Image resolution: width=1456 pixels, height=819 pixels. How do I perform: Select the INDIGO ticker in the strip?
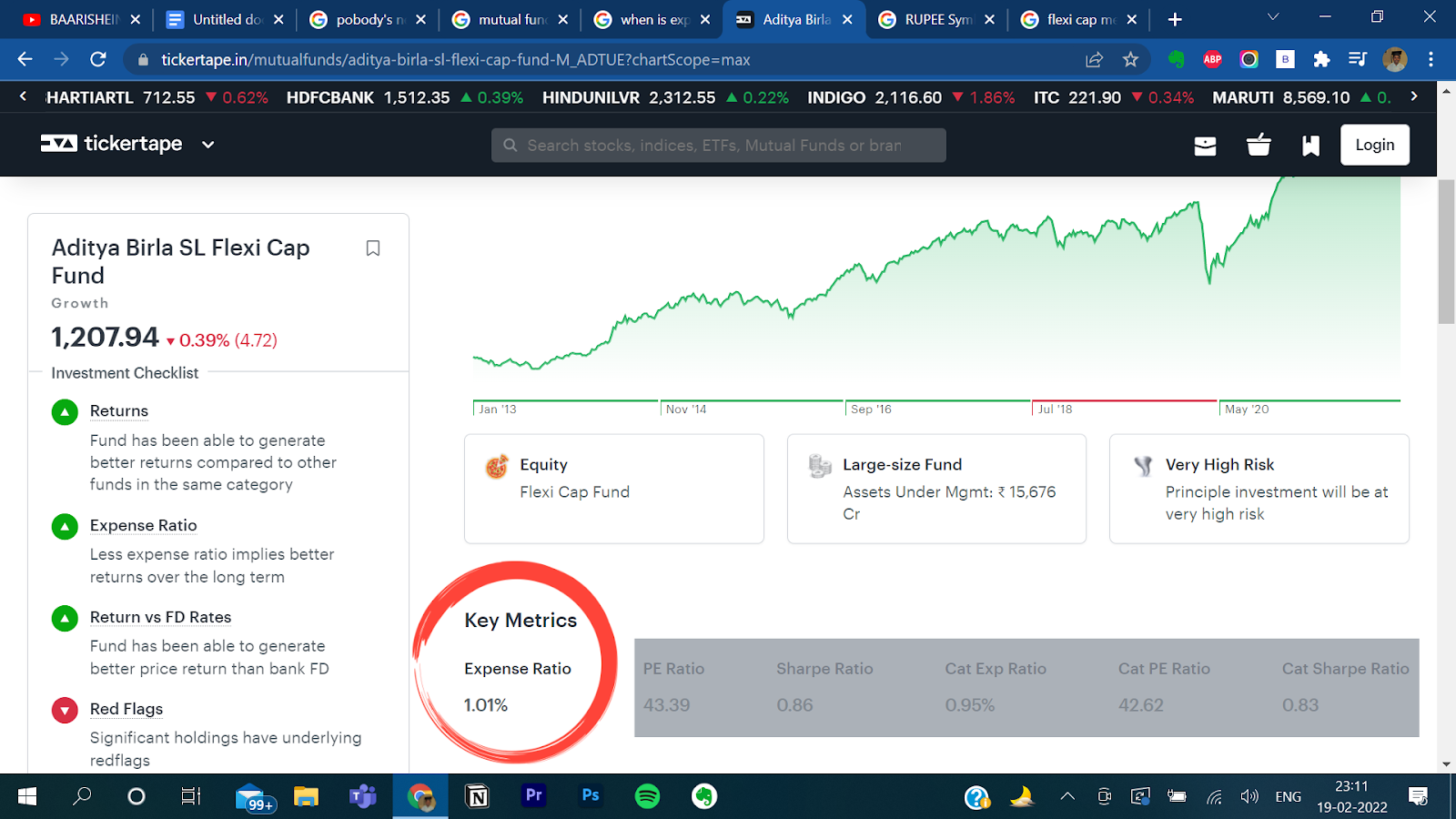pyautogui.click(x=911, y=97)
